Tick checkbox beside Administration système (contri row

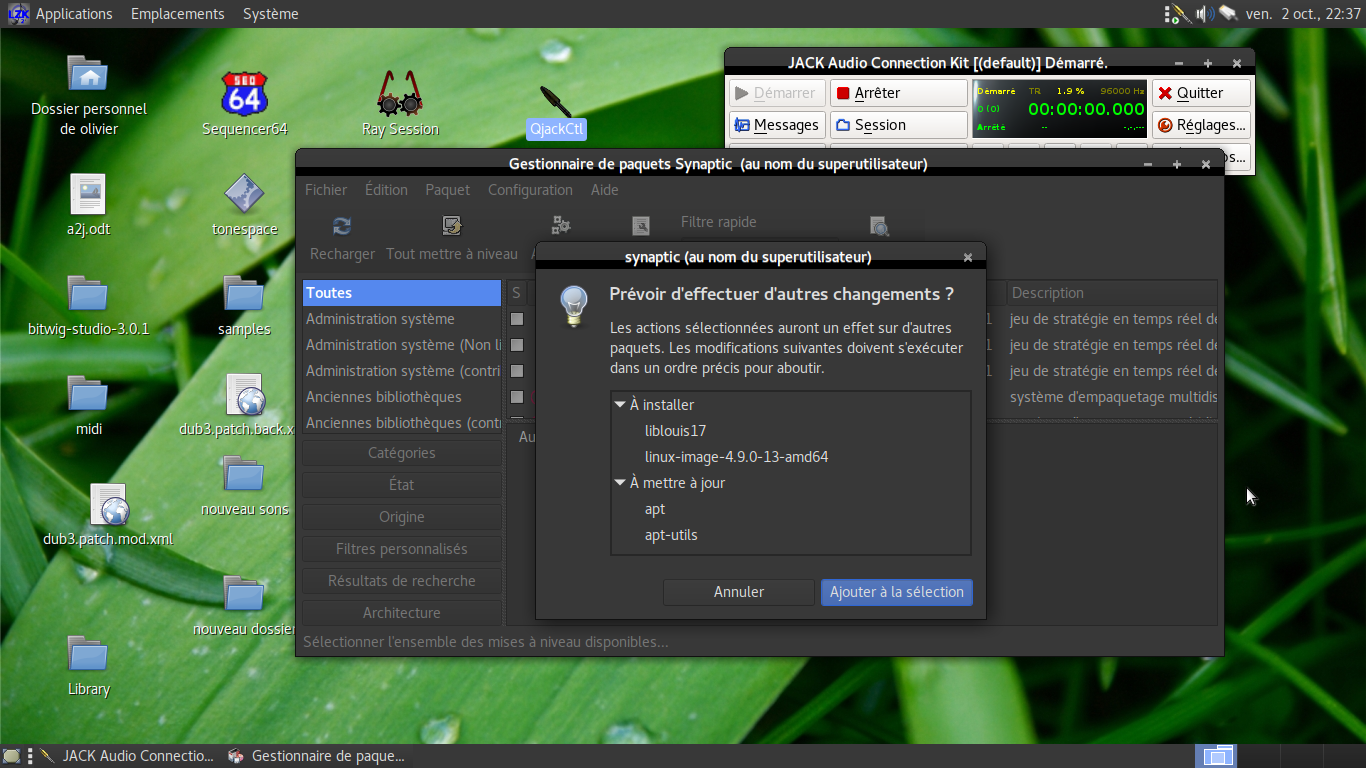(517, 371)
